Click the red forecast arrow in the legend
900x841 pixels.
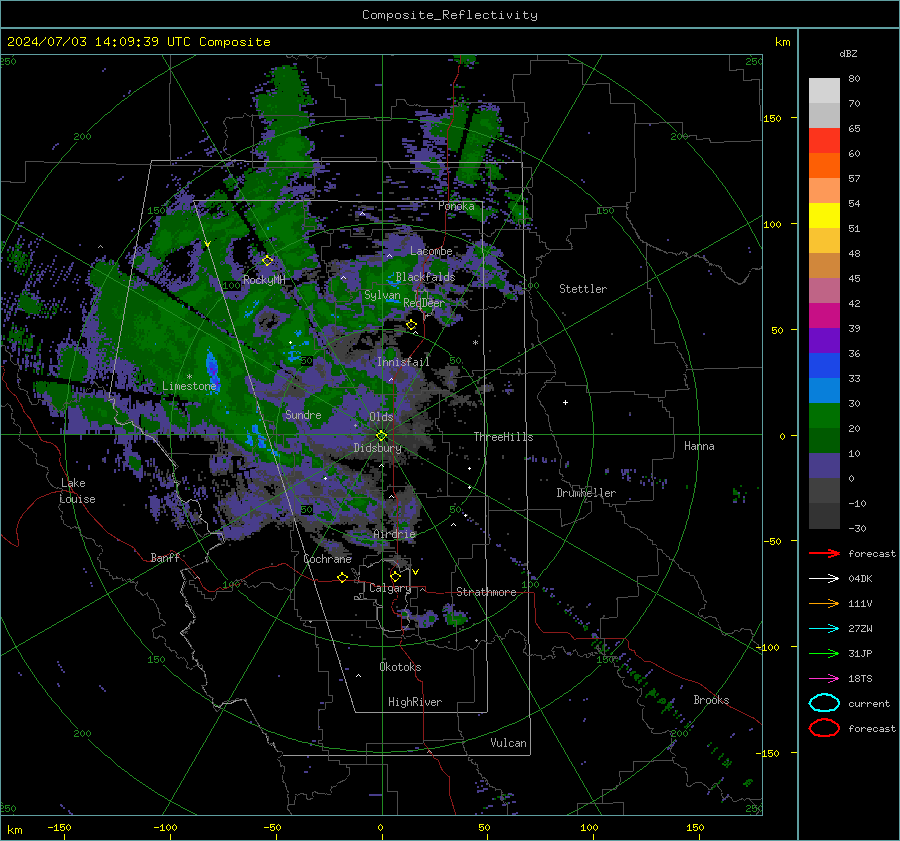click(x=824, y=553)
